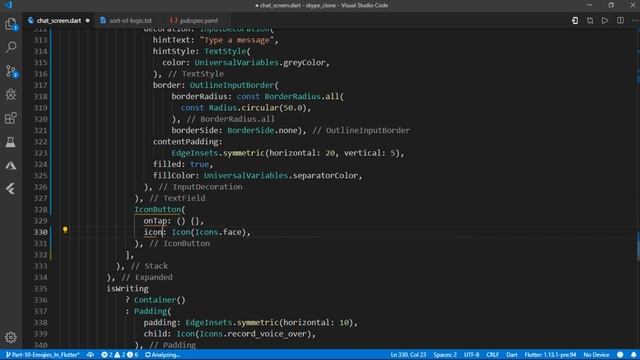Open the Search view in activity bar

coord(11,47)
